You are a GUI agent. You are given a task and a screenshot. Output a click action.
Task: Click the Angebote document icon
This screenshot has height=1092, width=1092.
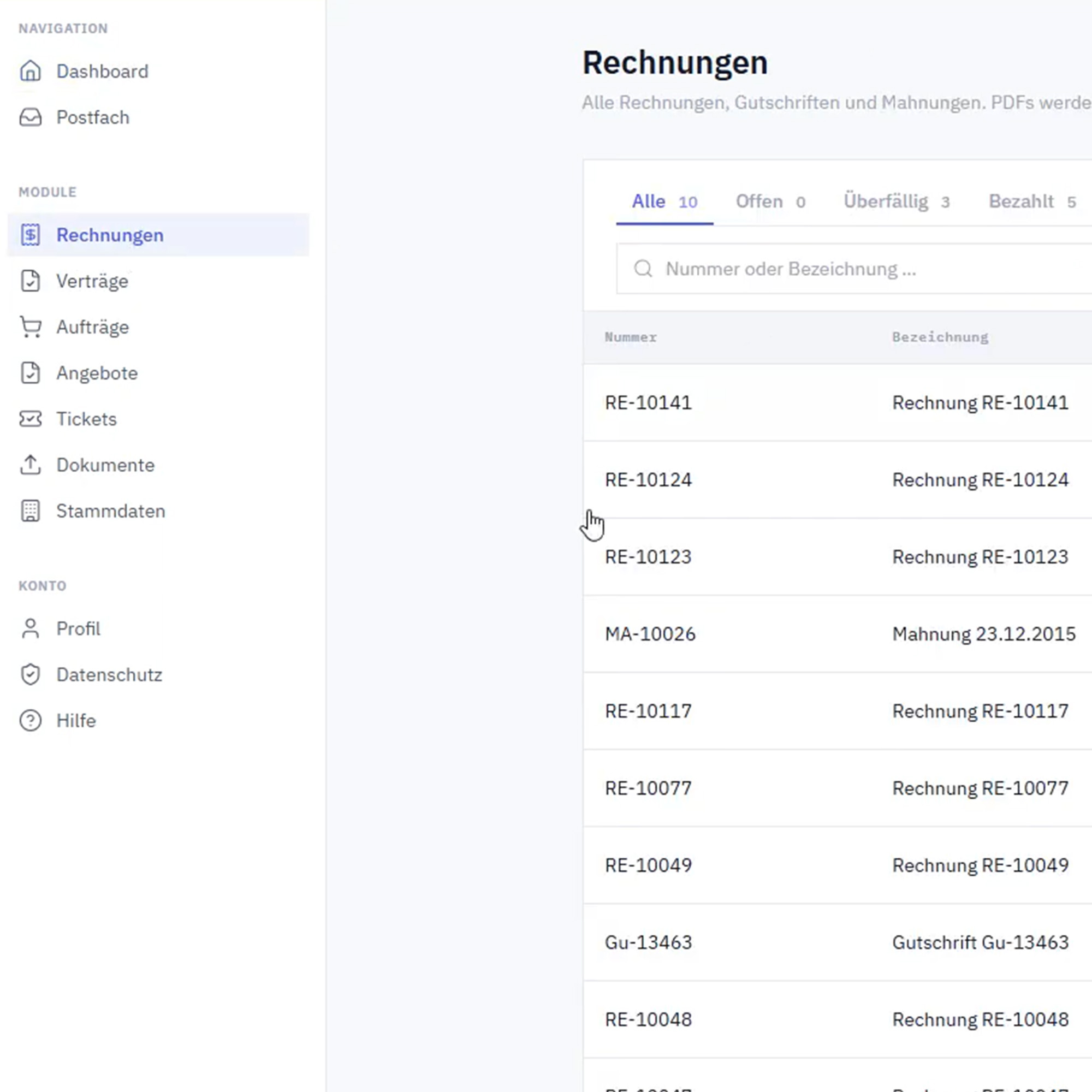coord(31,373)
